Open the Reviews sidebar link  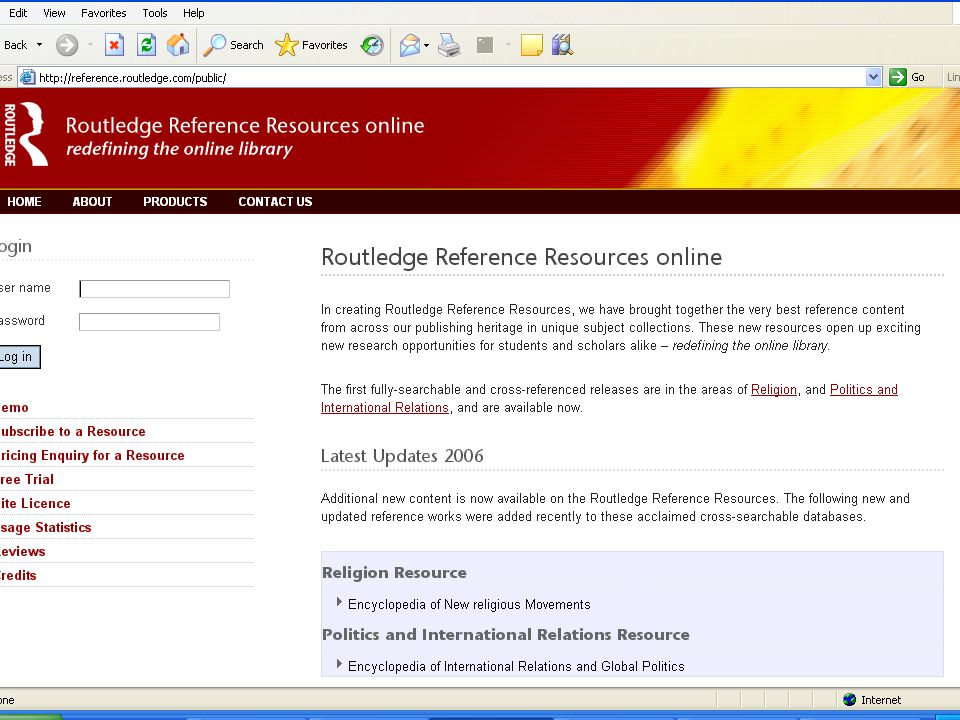click(23, 551)
